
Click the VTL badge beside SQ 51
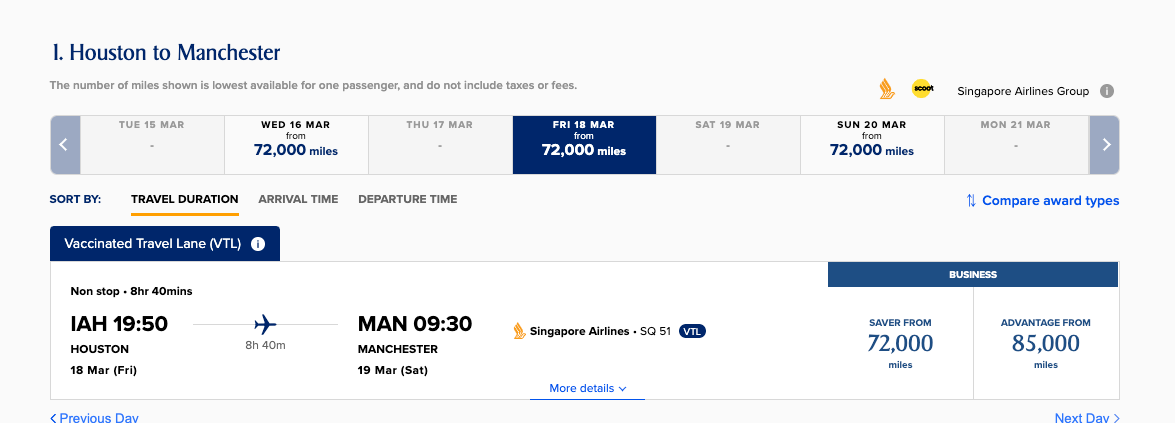[692, 331]
